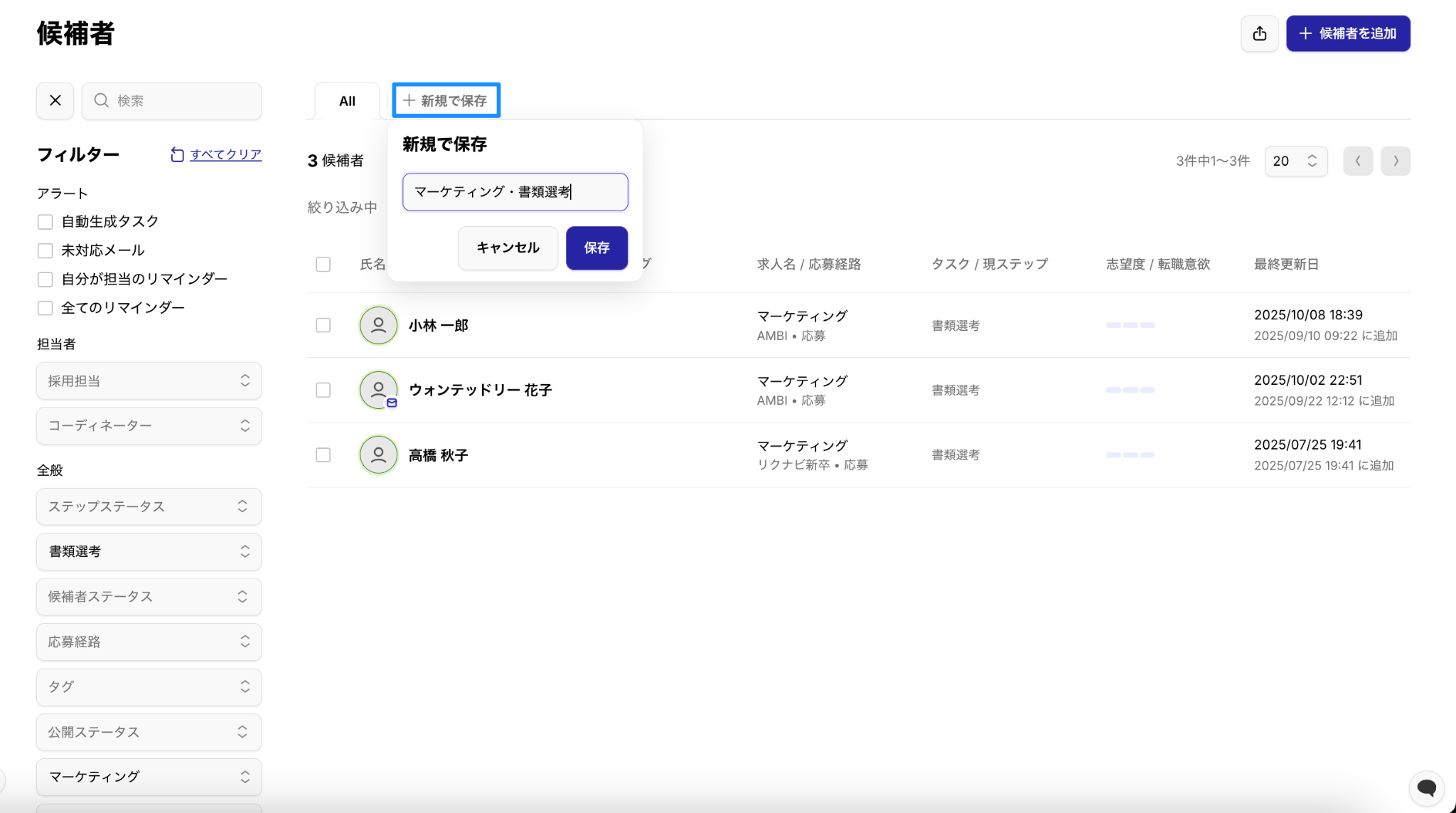Go to previous page arrow

tap(1357, 161)
